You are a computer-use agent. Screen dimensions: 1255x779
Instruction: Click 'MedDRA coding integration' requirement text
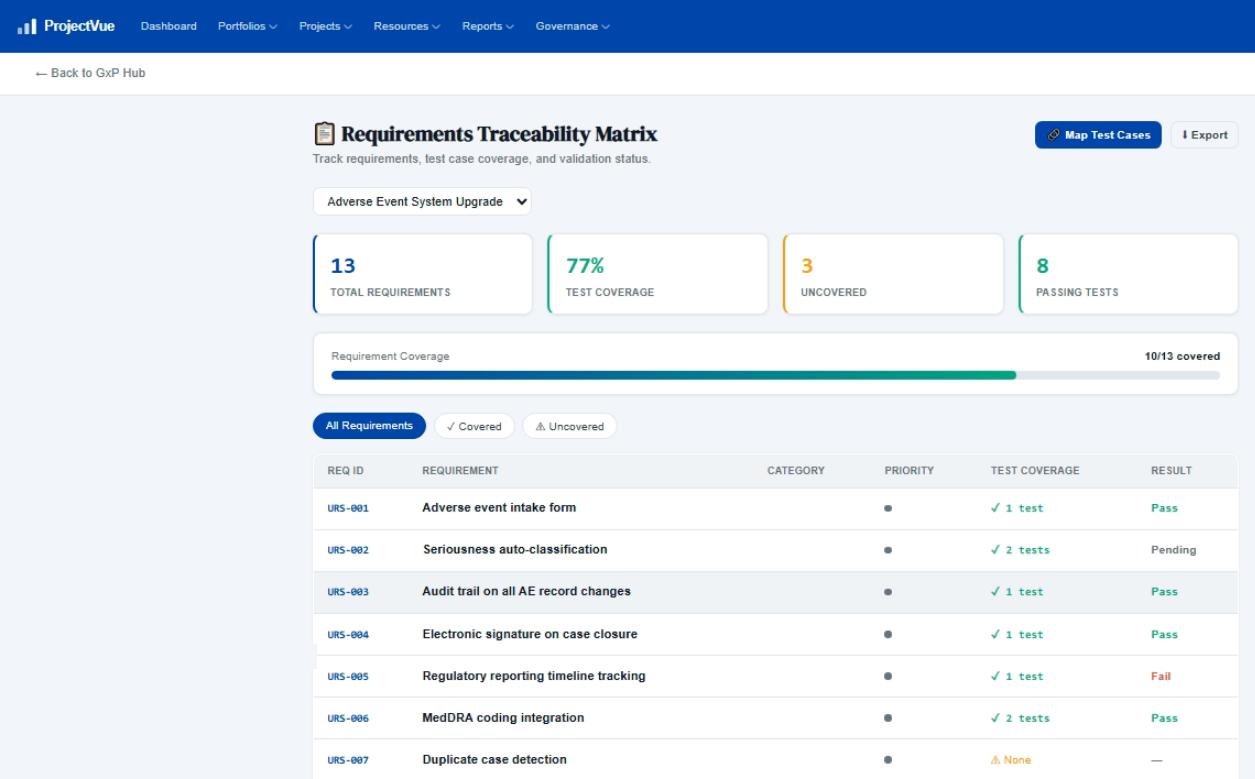click(503, 718)
